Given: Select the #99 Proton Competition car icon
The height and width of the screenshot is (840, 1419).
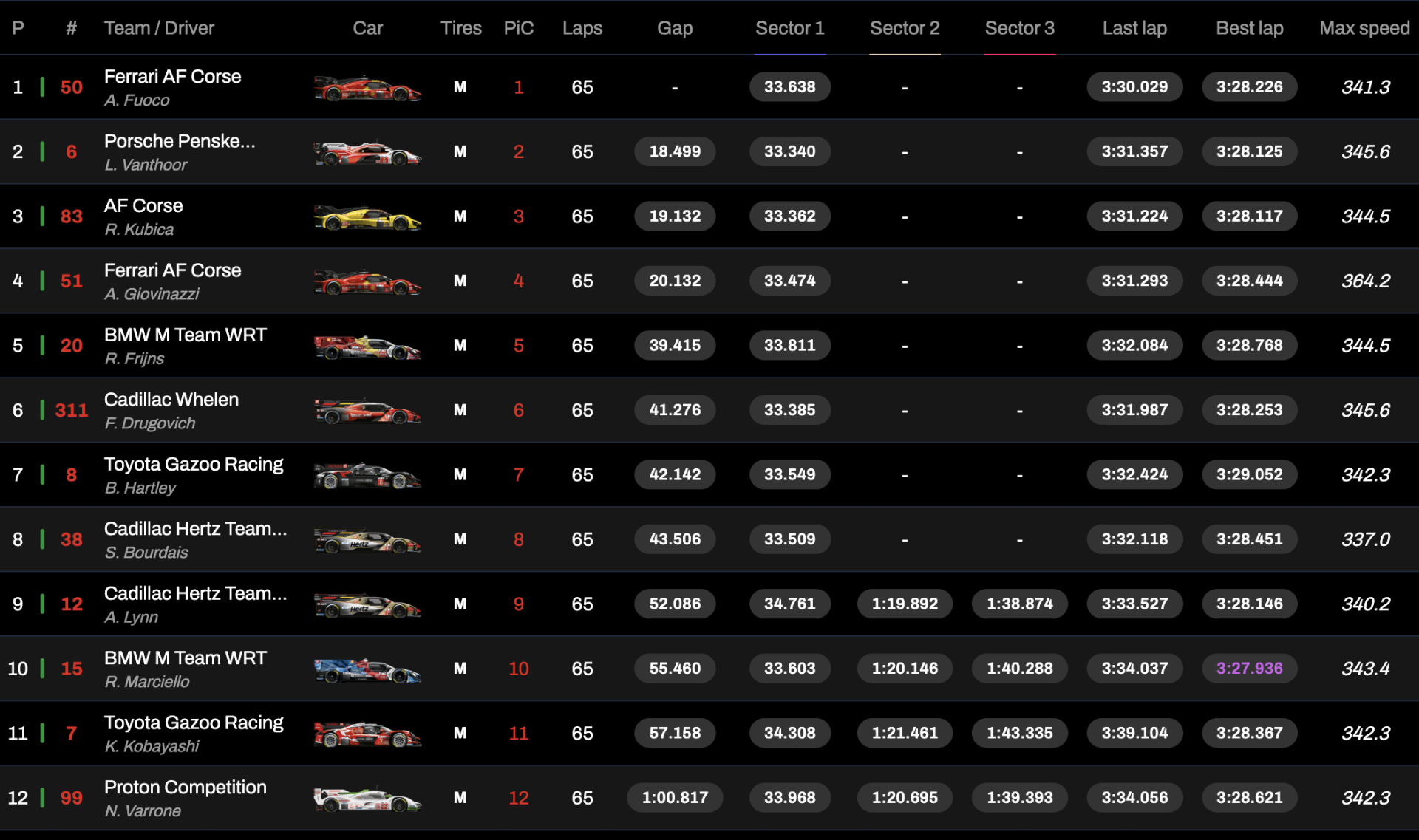Looking at the screenshot, I should tap(367, 799).
